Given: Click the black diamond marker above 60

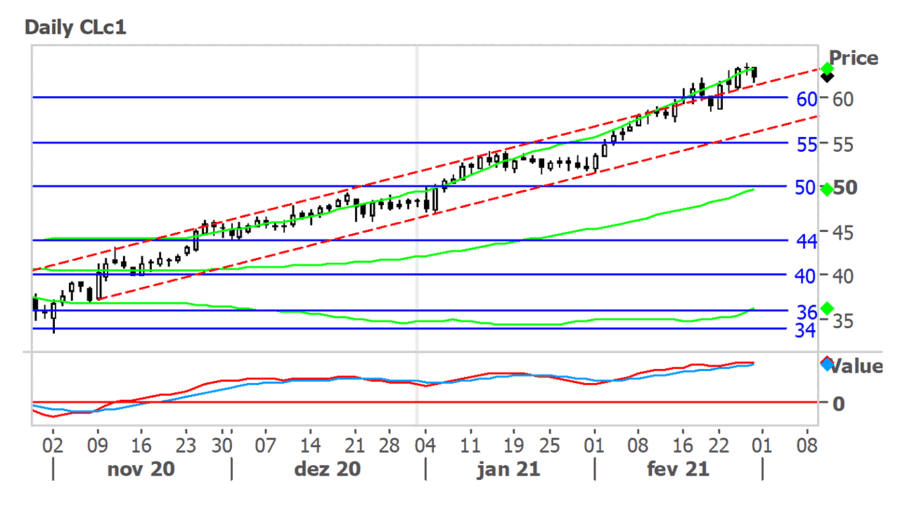Looking at the screenshot, I should (x=827, y=77).
